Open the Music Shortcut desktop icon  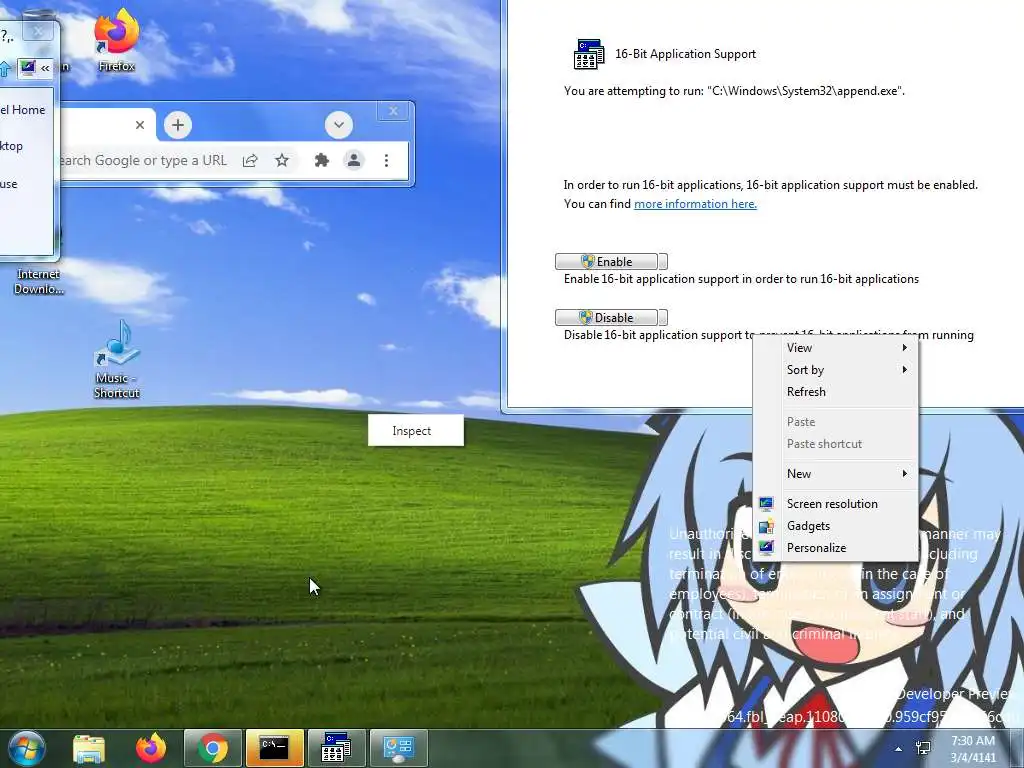(116, 359)
